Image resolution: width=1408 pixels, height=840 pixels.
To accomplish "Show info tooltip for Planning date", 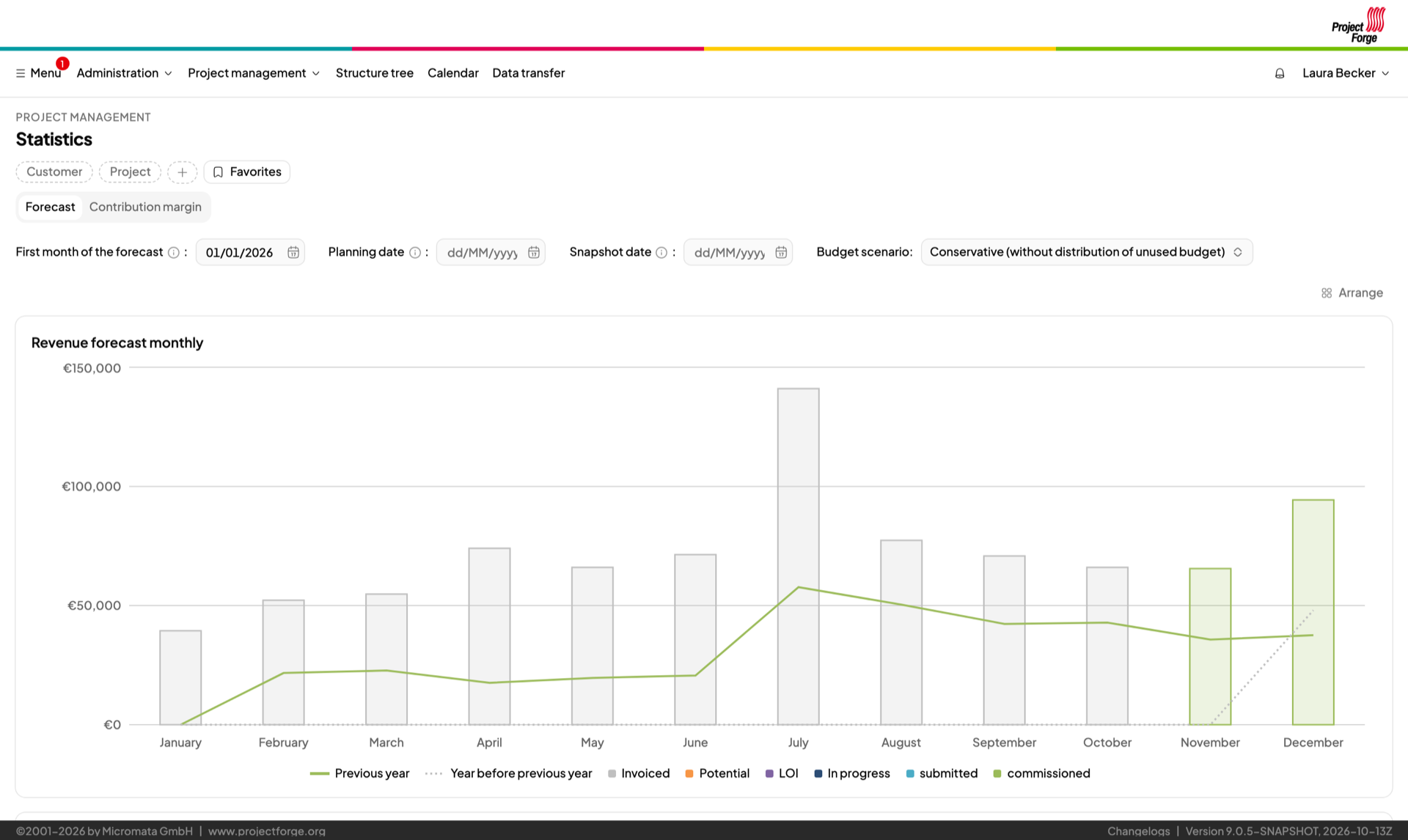I will coord(415,252).
